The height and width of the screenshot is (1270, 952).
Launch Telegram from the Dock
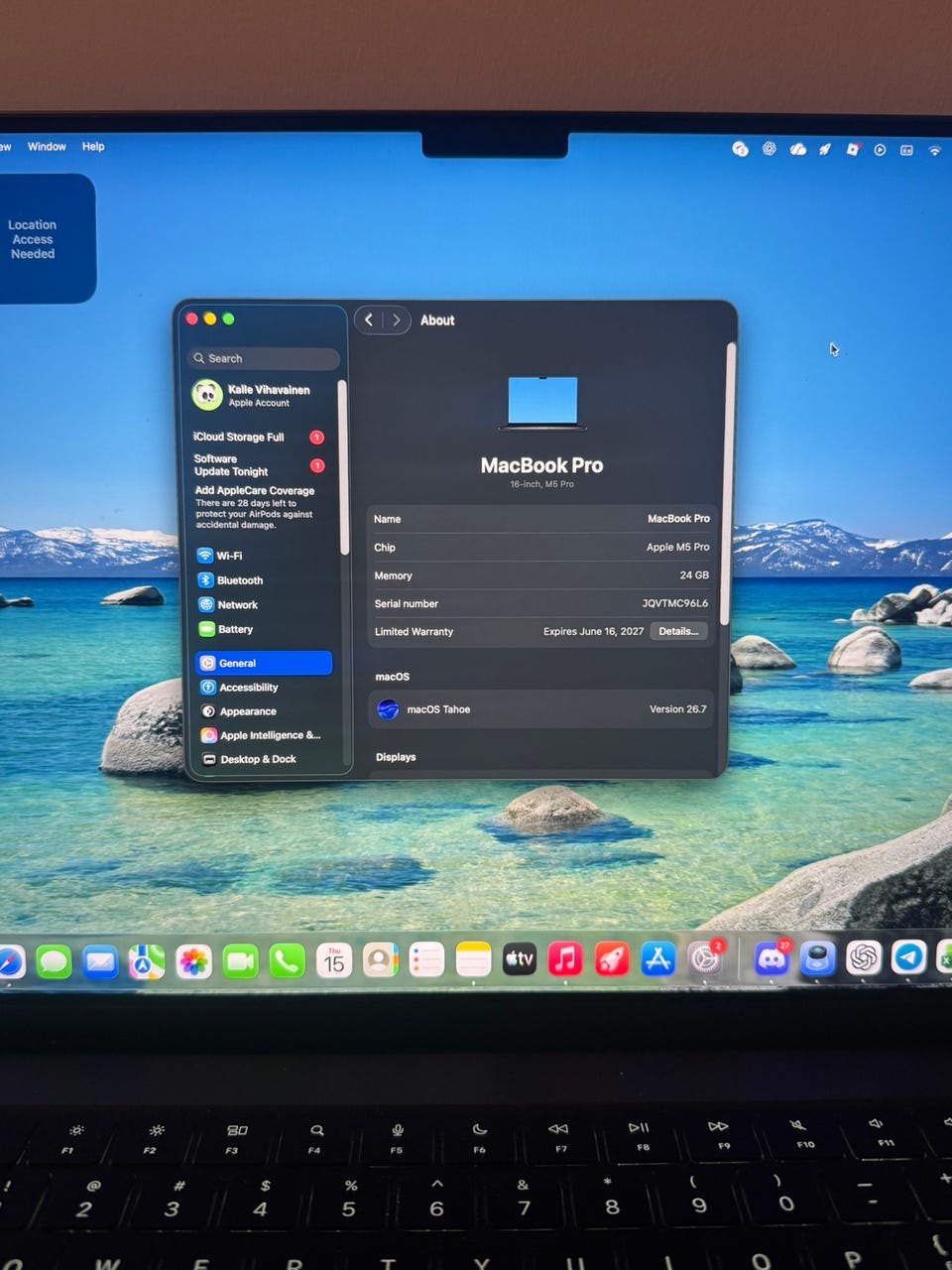[908, 957]
